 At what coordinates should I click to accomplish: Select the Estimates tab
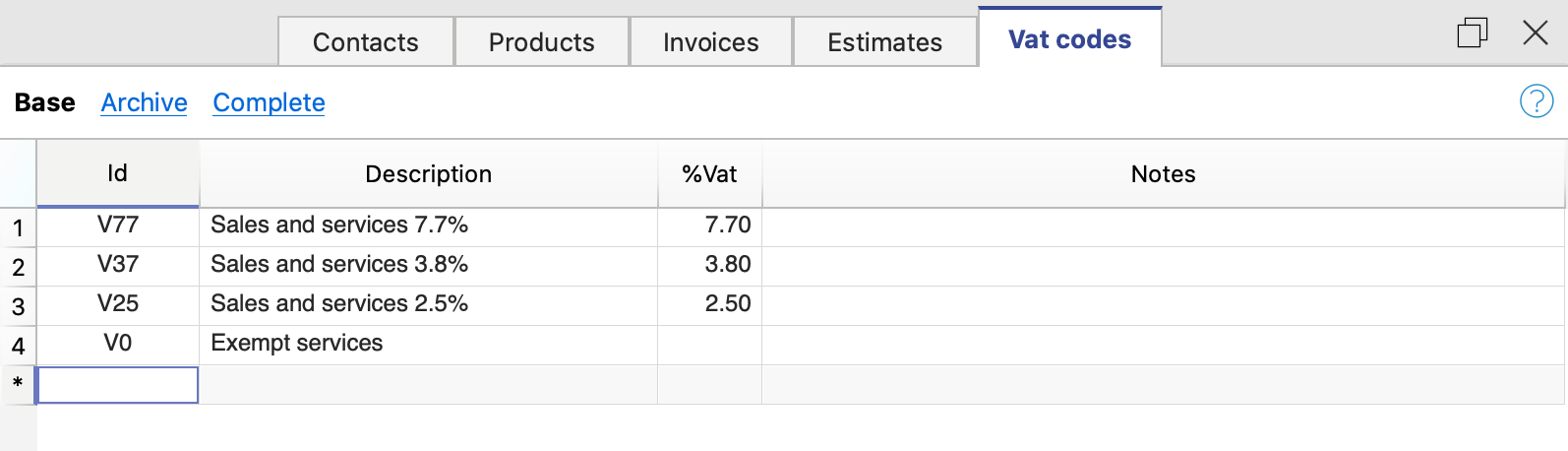coord(884,42)
